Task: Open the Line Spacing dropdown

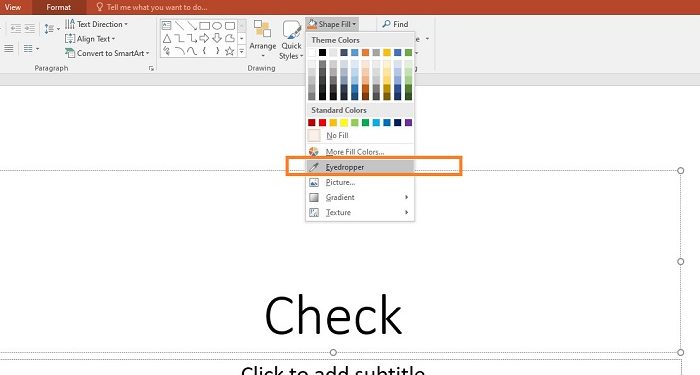Action: tap(52, 29)
